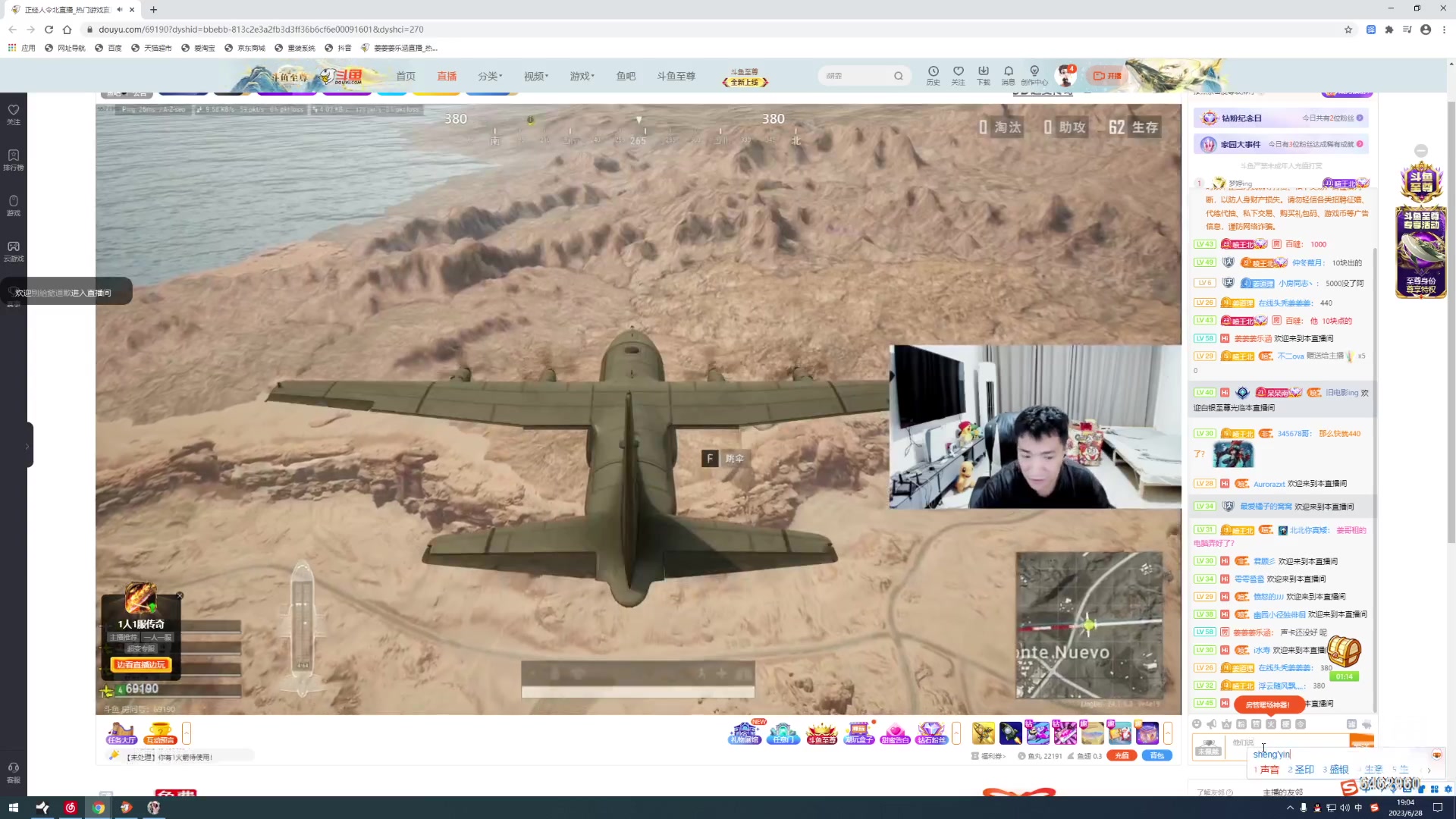The image size is (1456, 819).
Task: Open the 钻石粉丝 diamond fans icon
Action: [931, 733]
